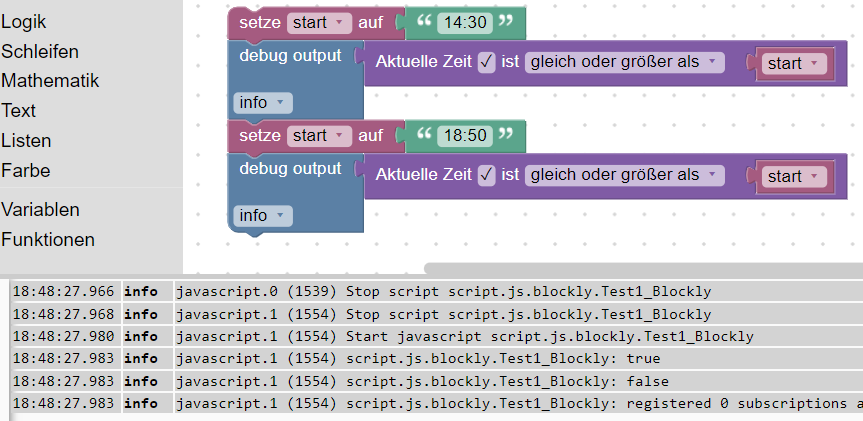Image resolution: width=863 pixels, height=421 pixels.
Task: Click the 18:50 text field
Action: click(465, 135)
